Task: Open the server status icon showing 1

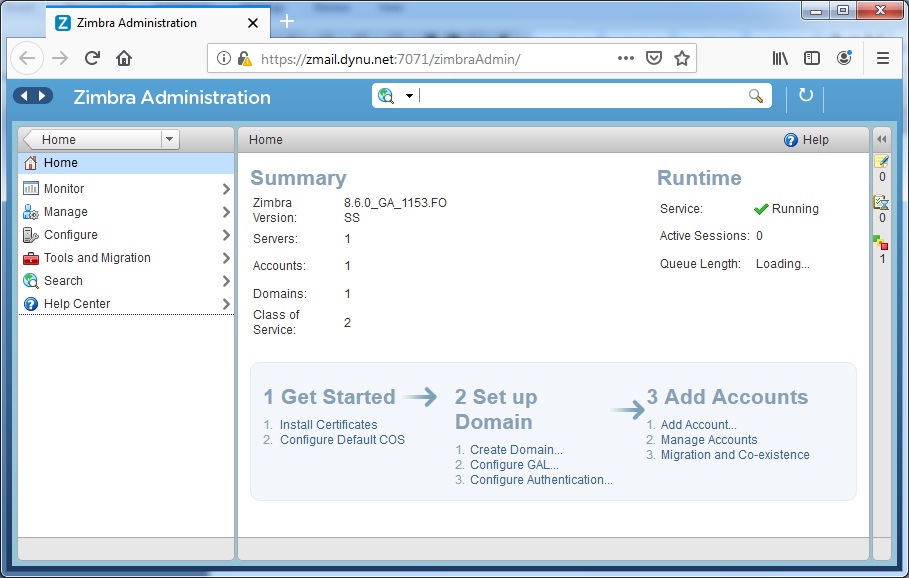Action: [x=881, y=242]
